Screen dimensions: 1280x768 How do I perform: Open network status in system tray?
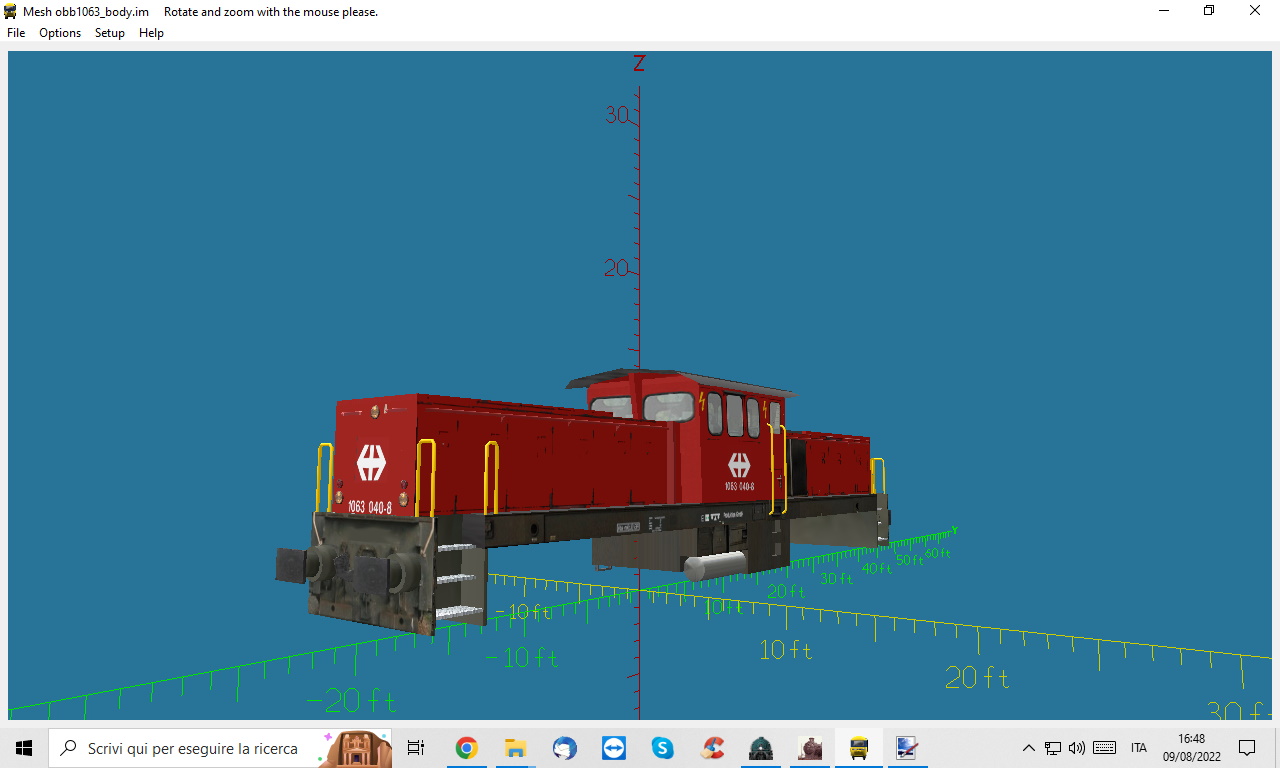(1053, 748)
